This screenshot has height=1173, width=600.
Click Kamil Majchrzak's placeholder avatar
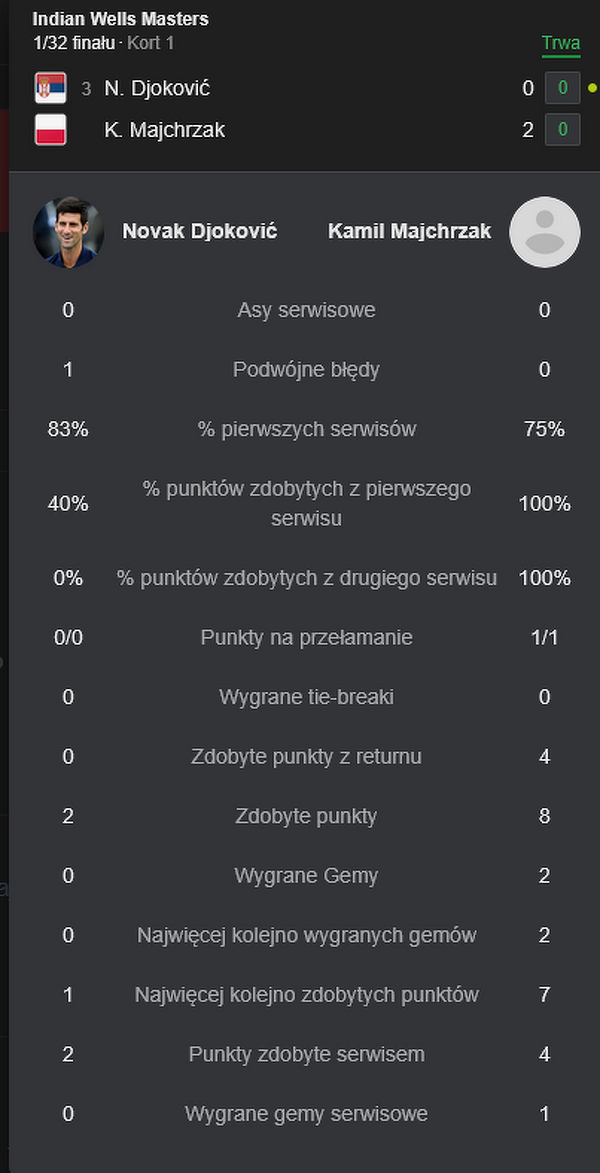pyautogui.click(x=544, y=232)
